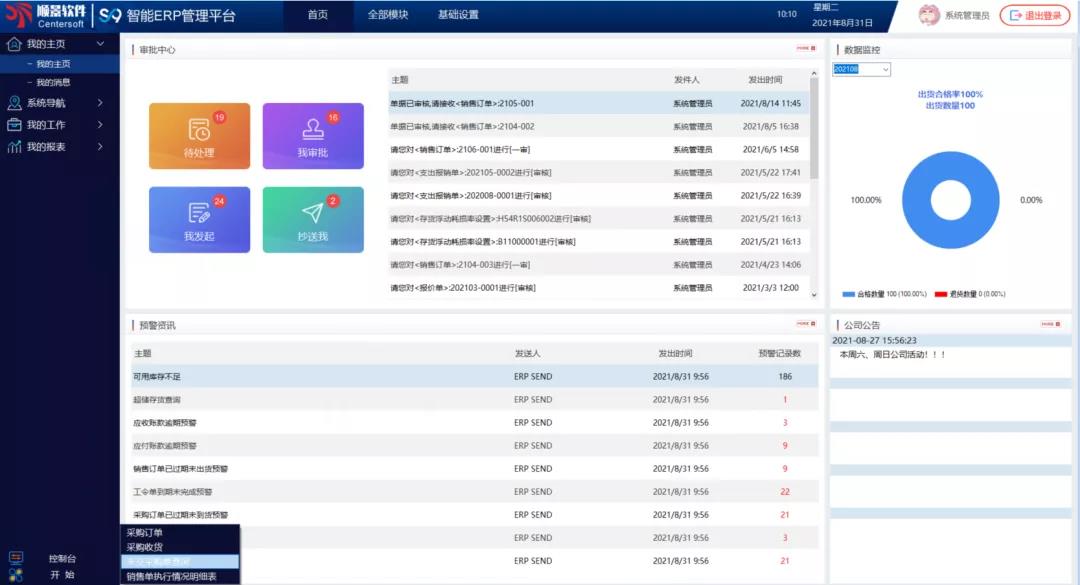
Task: Switch to the 全部模块 tab
Action: click(x=387, y=15)
